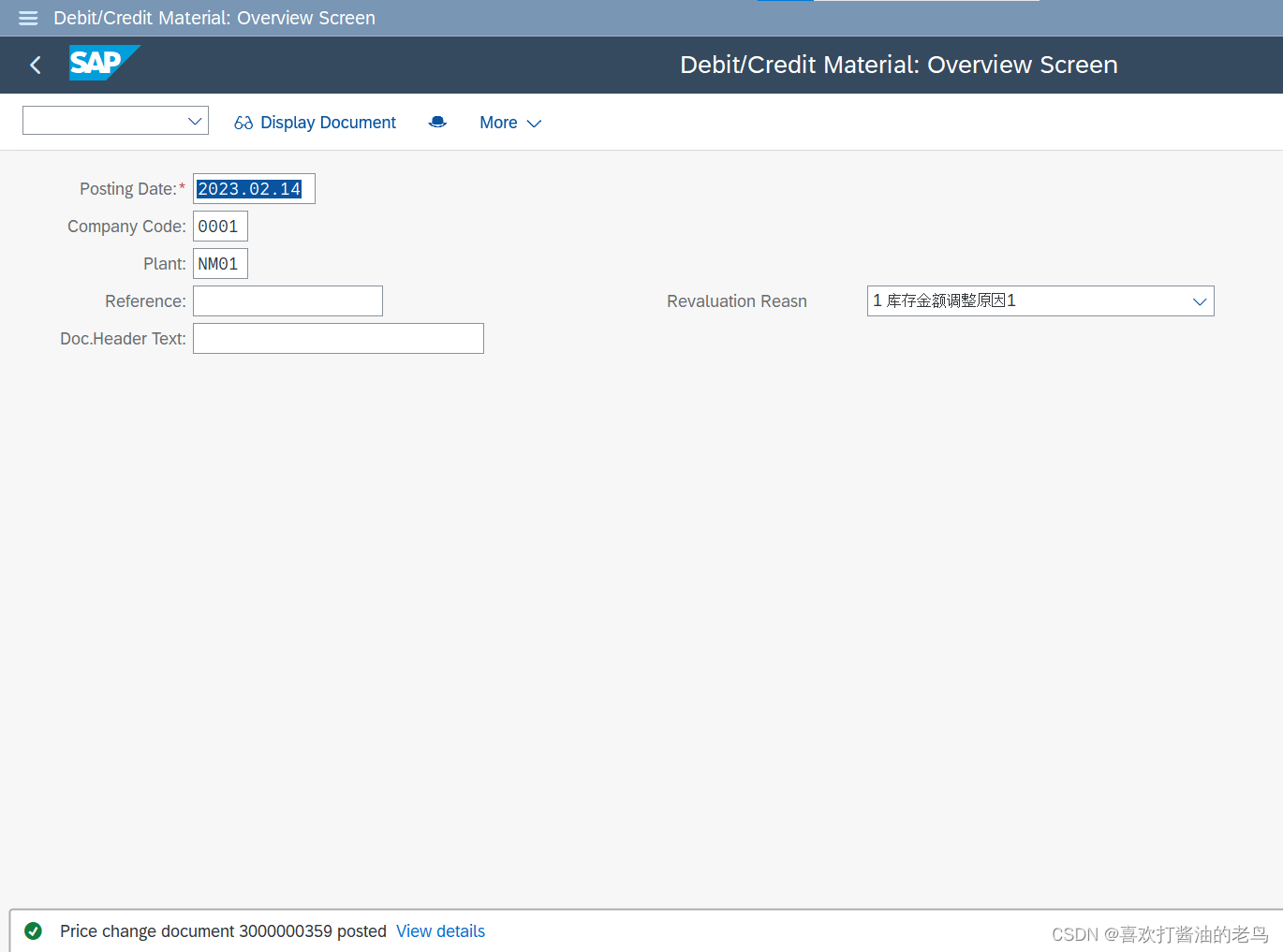1283x952 pixels.
Task: Open the Revaluation Reasn dropdown list
Action: coord(1200,300)
